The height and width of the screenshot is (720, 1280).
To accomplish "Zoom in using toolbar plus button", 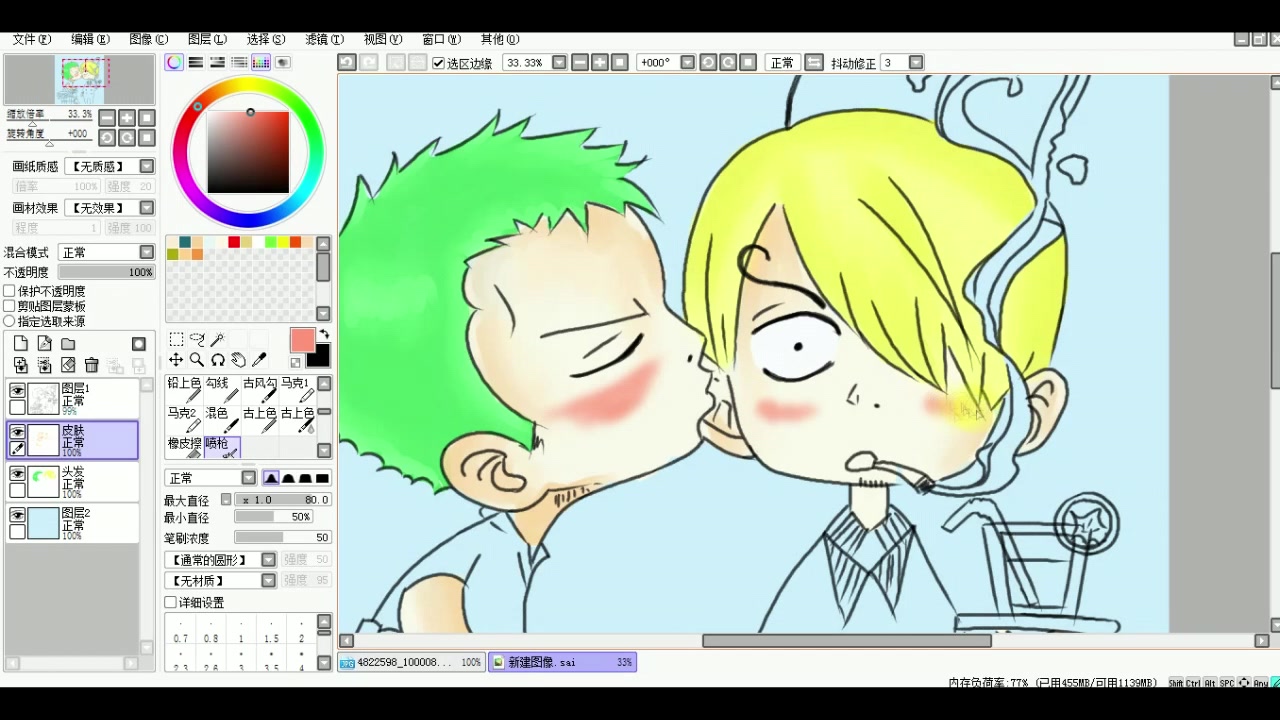I will 599,63.
